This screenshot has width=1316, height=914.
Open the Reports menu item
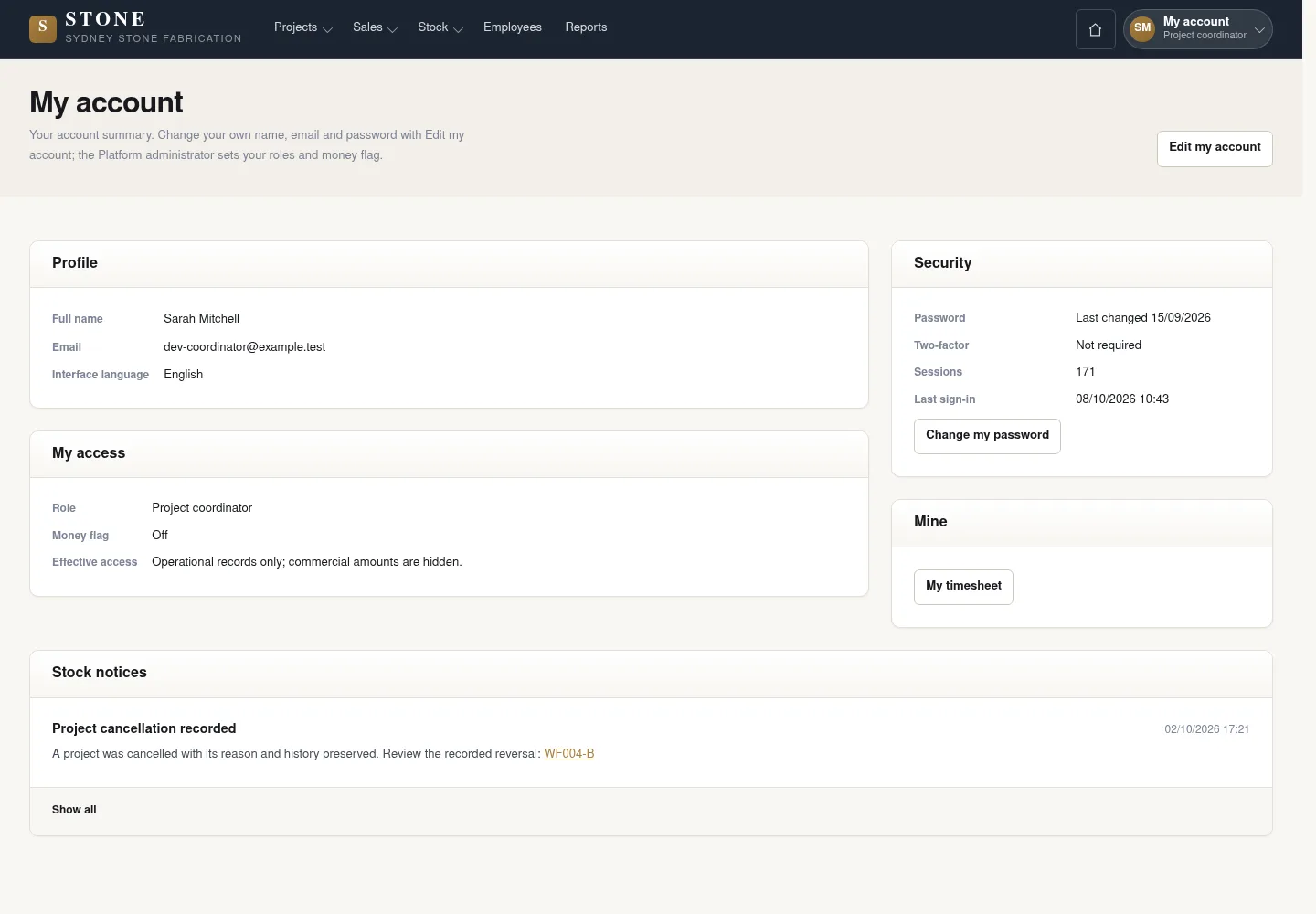click(x=586, y=27)
